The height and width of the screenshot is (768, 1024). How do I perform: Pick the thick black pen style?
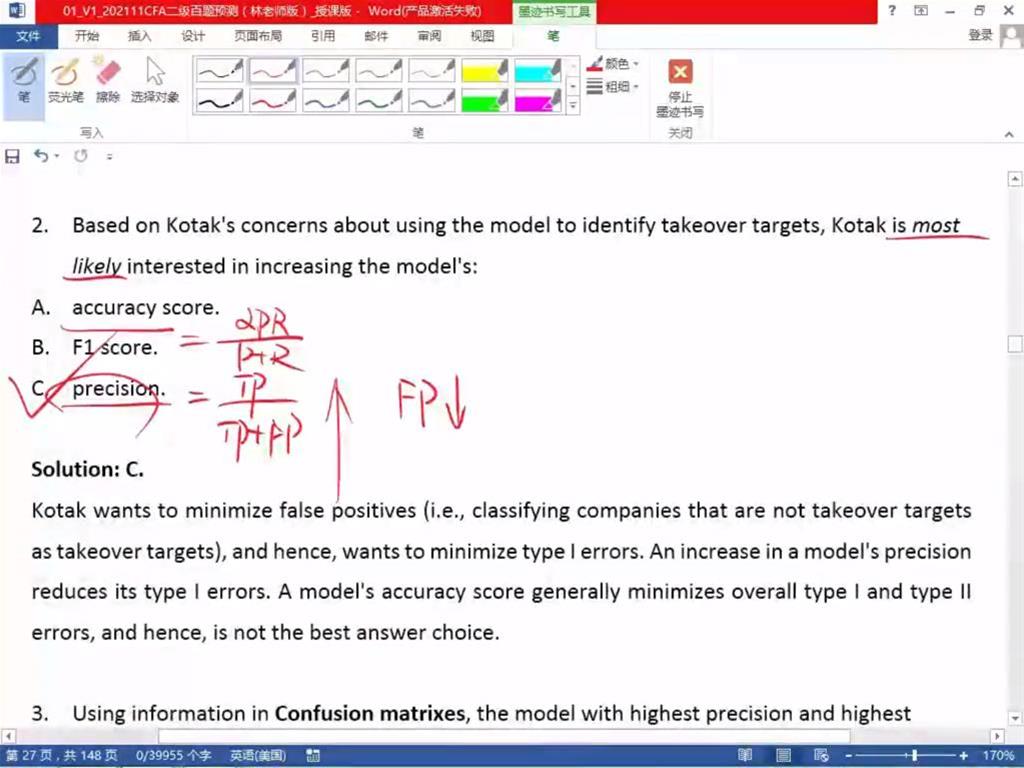point(219,101)
